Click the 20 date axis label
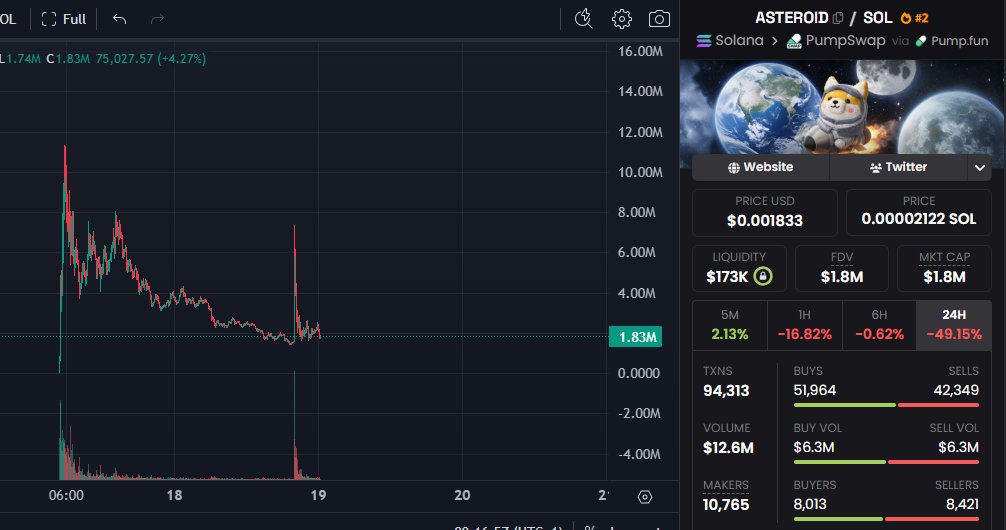 coord(462,495)
